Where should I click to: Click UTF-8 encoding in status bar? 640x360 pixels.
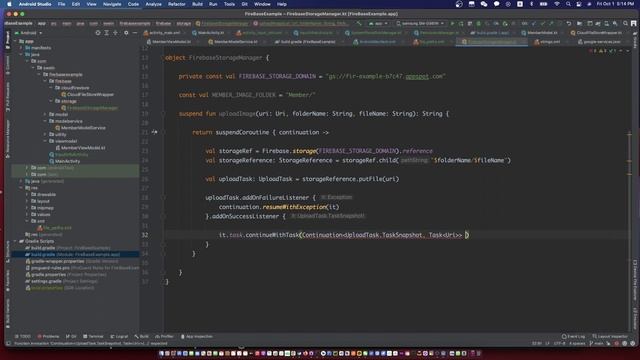[560, 344]
